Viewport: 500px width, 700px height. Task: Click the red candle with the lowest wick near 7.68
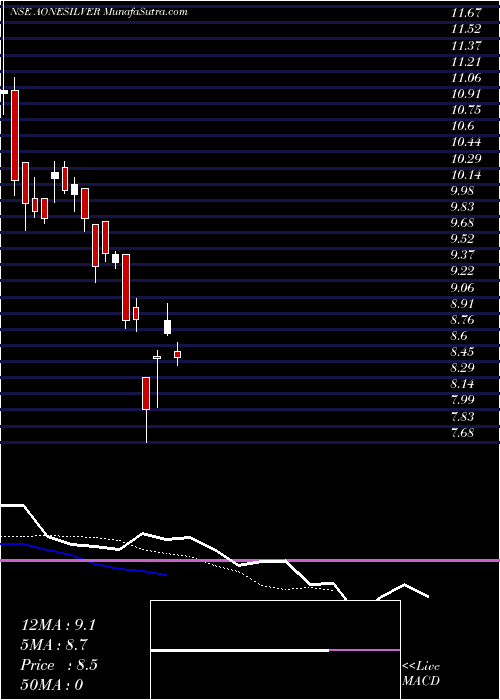click(x=146, y=393)
